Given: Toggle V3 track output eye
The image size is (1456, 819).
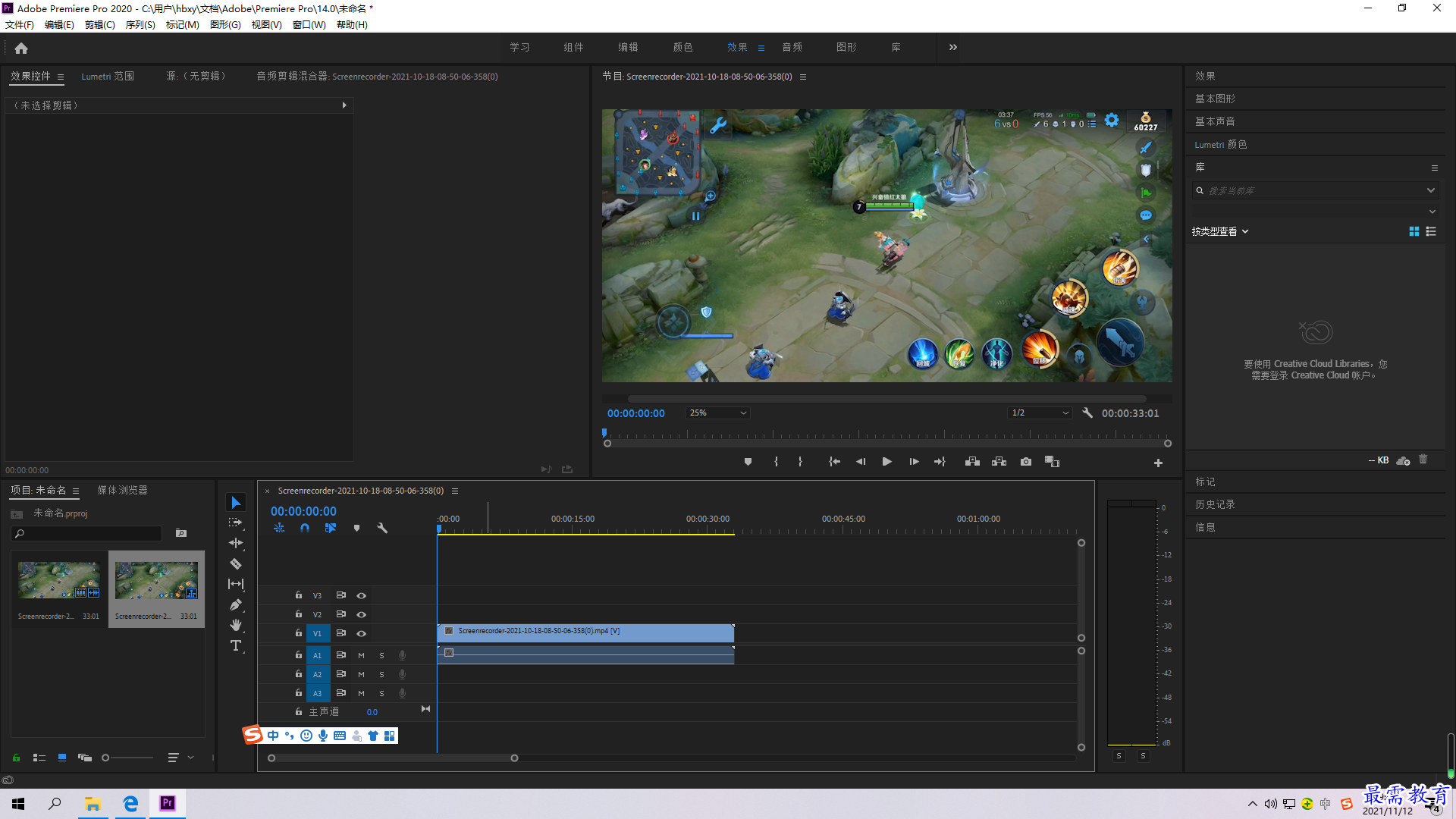Looking at the screenshot, I should (362, 596).
